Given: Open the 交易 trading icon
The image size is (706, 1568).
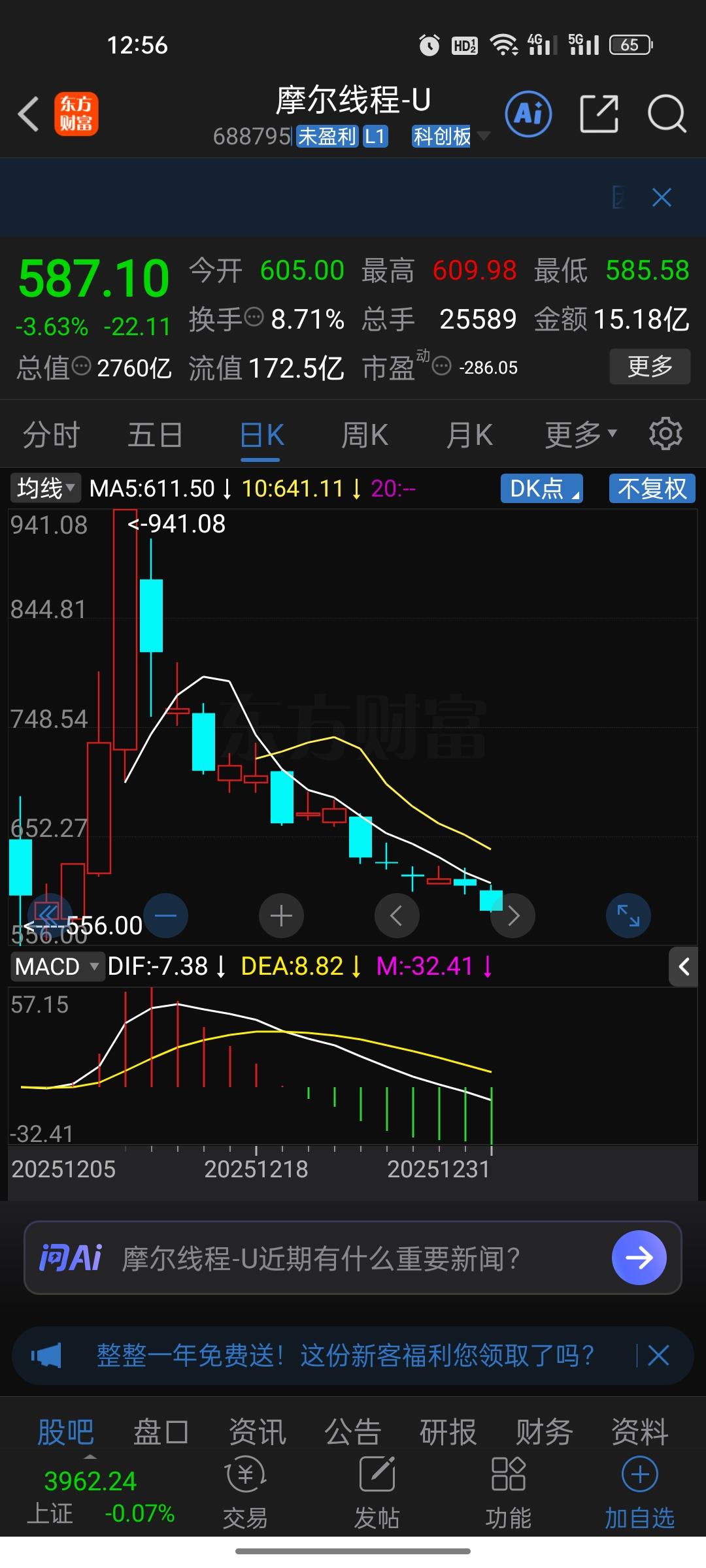Looking at the screenshot, I should pyautogui.click(x=245, y=1494).
